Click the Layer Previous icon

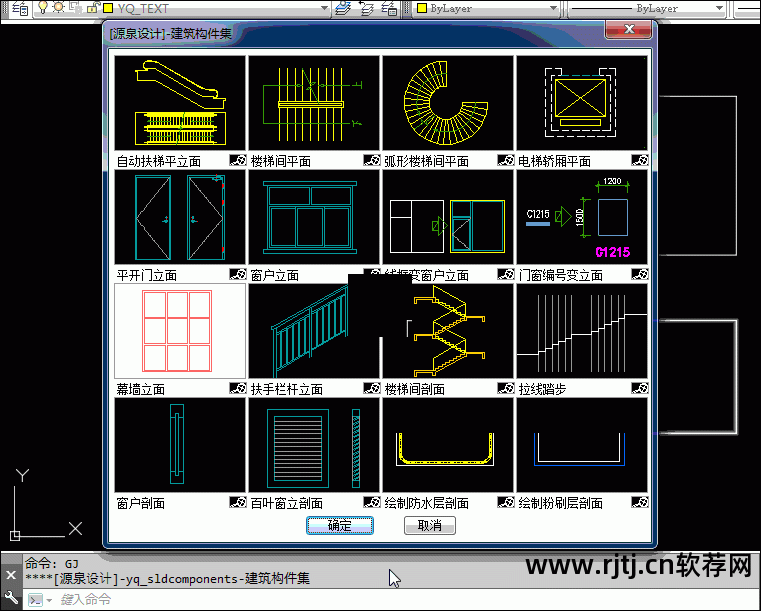click(x=366, y=8)
